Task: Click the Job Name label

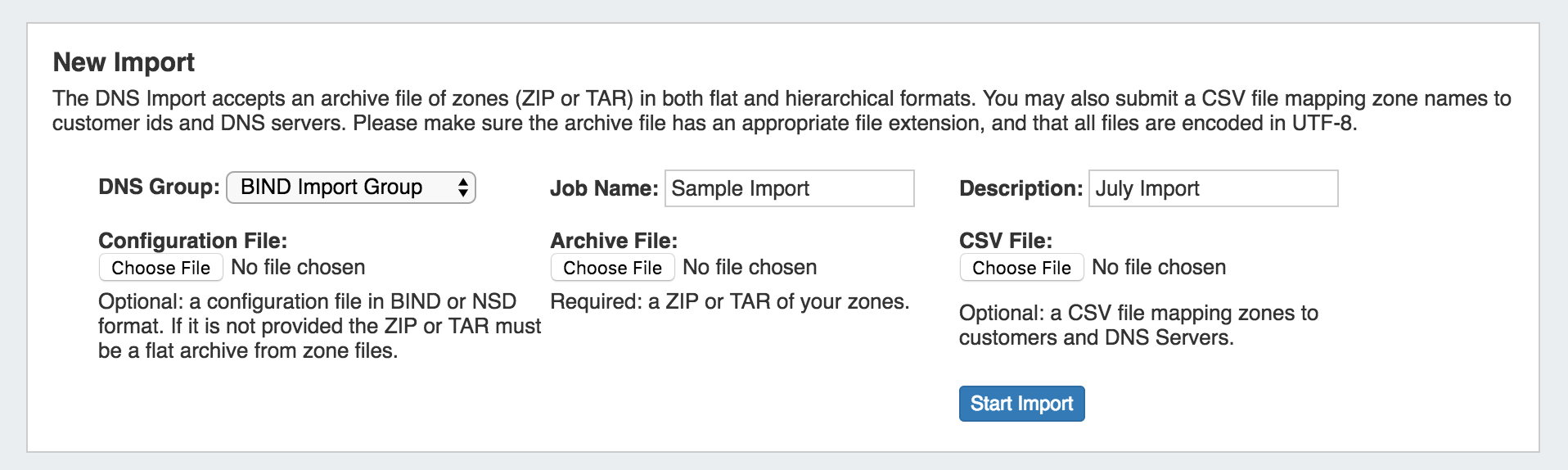Action: [604, 189]
